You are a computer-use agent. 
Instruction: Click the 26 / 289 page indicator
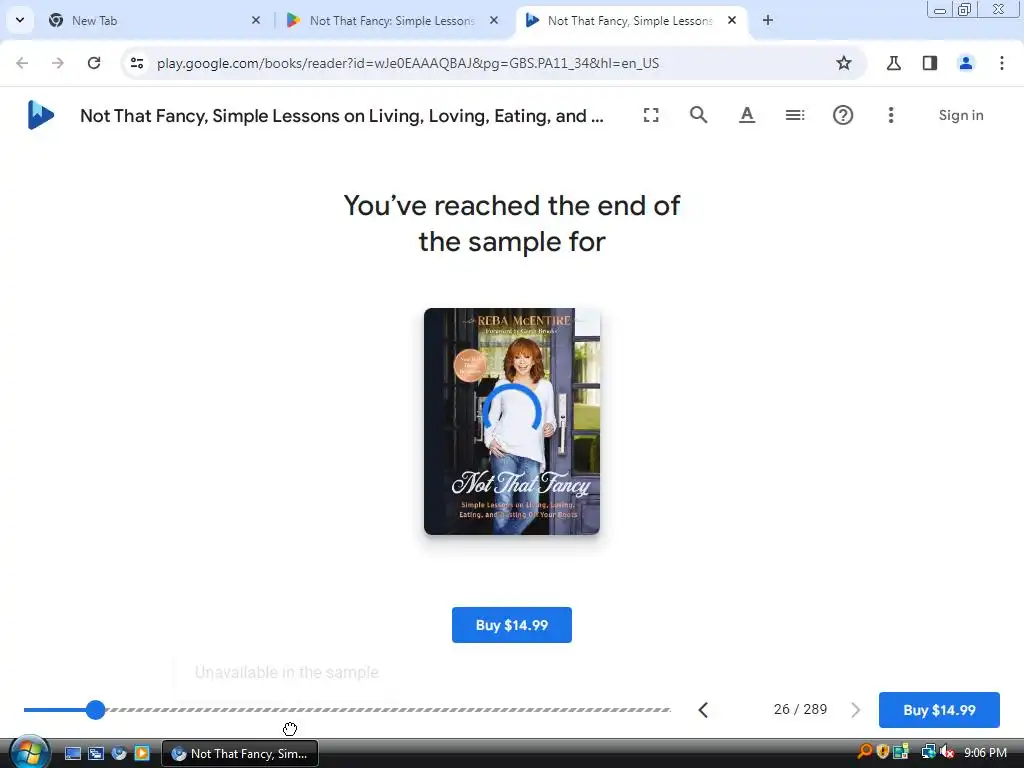tap(800, 709)
